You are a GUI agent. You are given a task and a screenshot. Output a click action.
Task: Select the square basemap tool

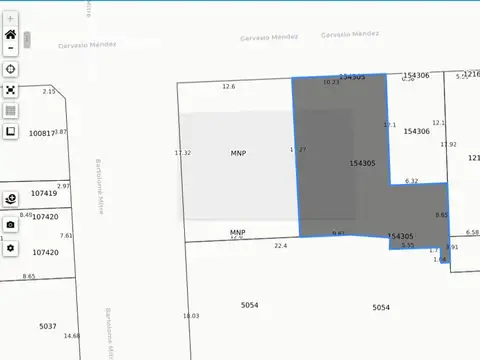tap(10, 131)
